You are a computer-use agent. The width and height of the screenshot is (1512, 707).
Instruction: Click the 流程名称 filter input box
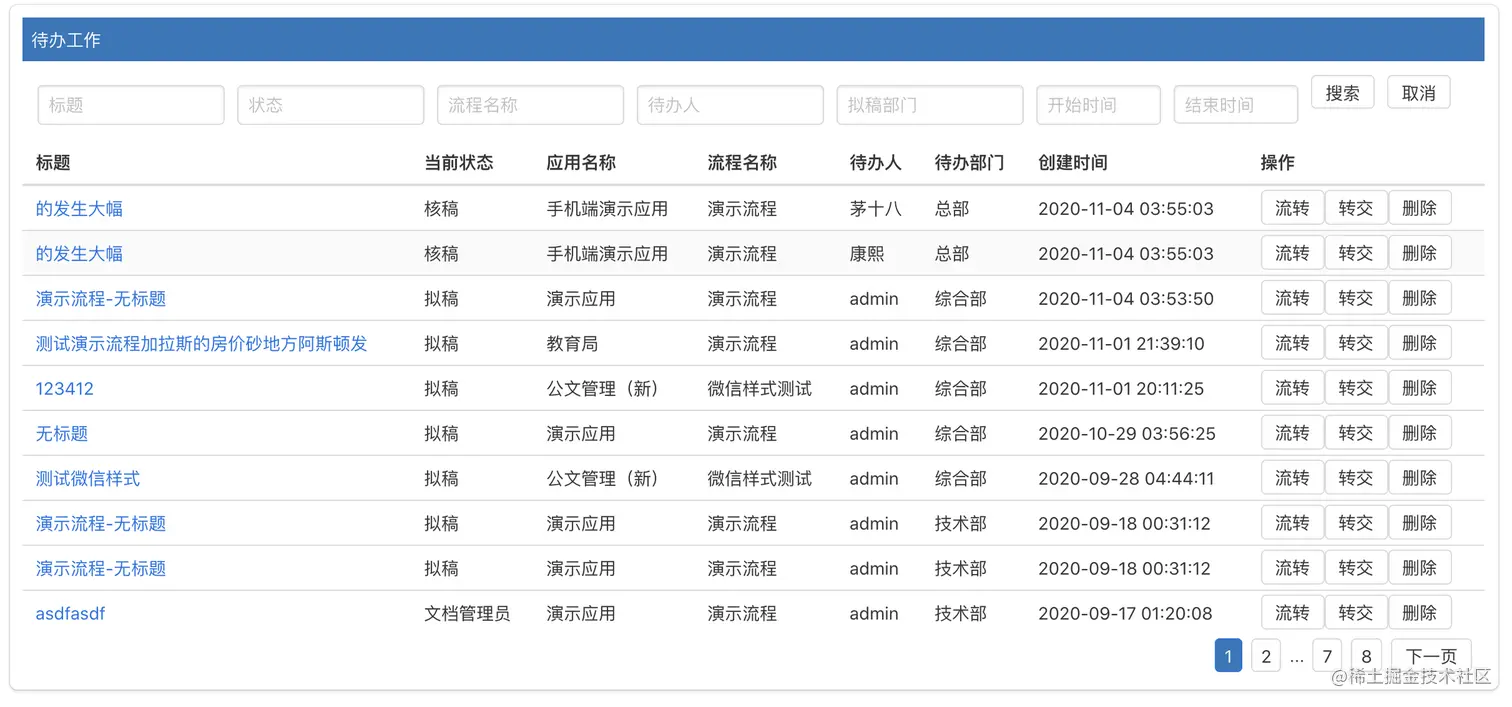530,105
